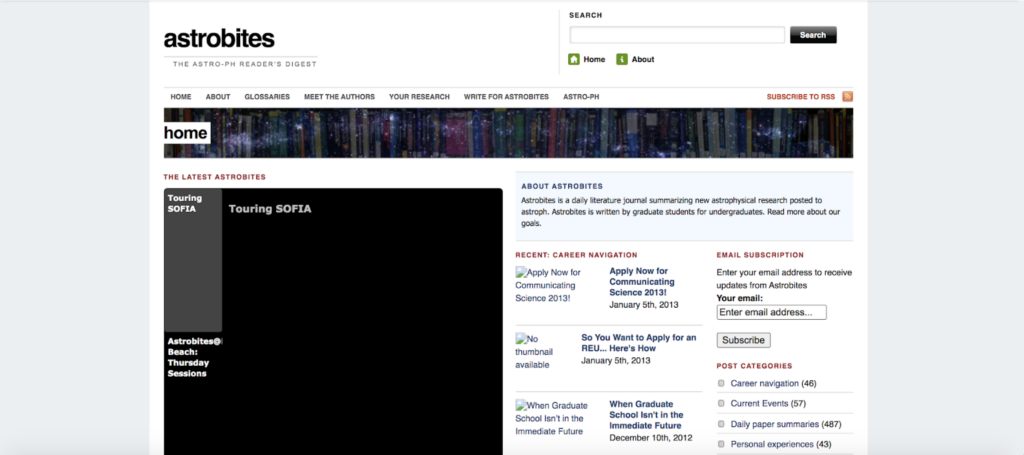Image resolution: width=1024 pixels, height=455 pixels.
Task: Click the December 10th, 2012 date text
Action: click(x=650, y=438)
